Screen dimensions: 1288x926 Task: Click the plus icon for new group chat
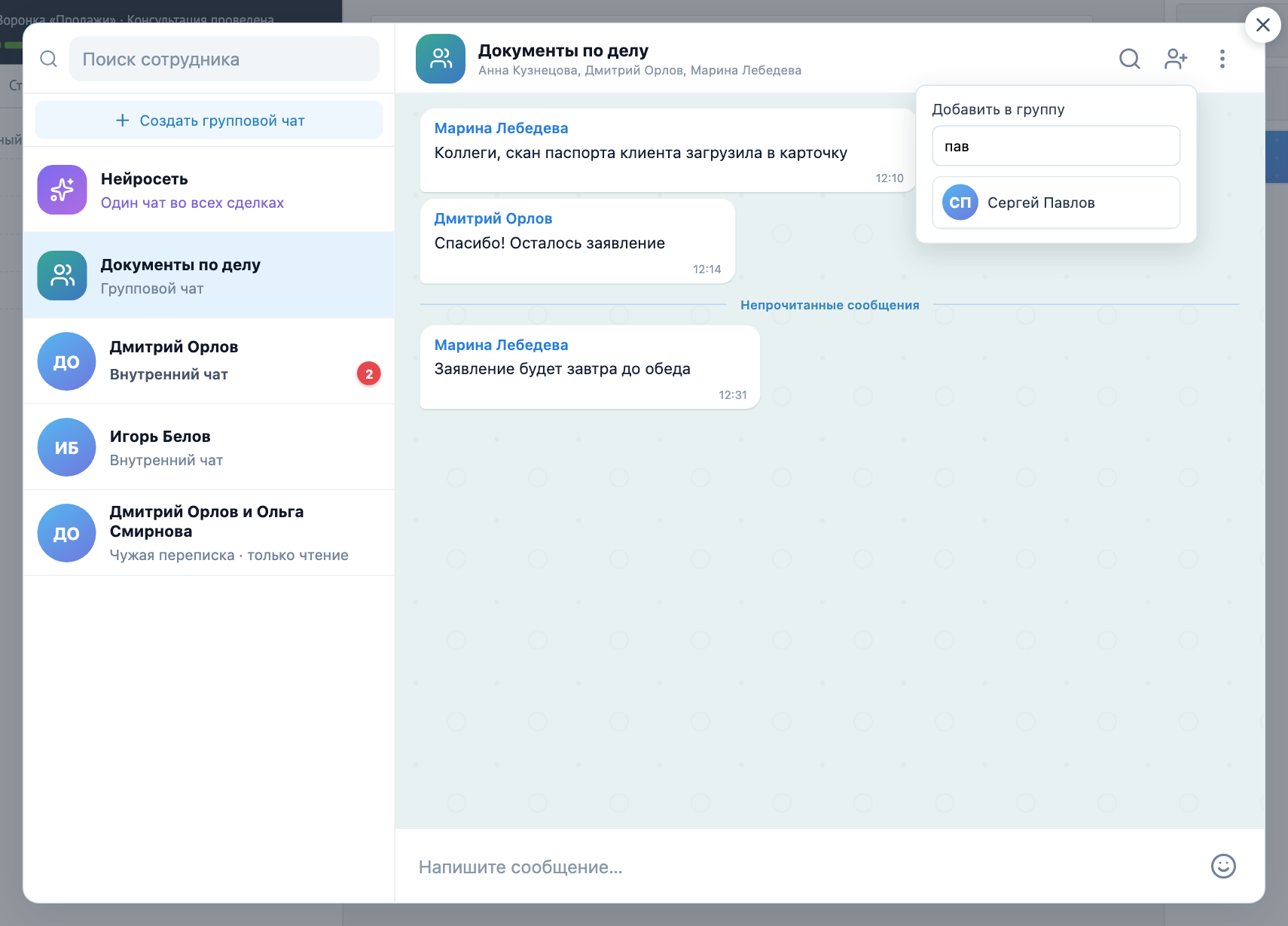122,120
